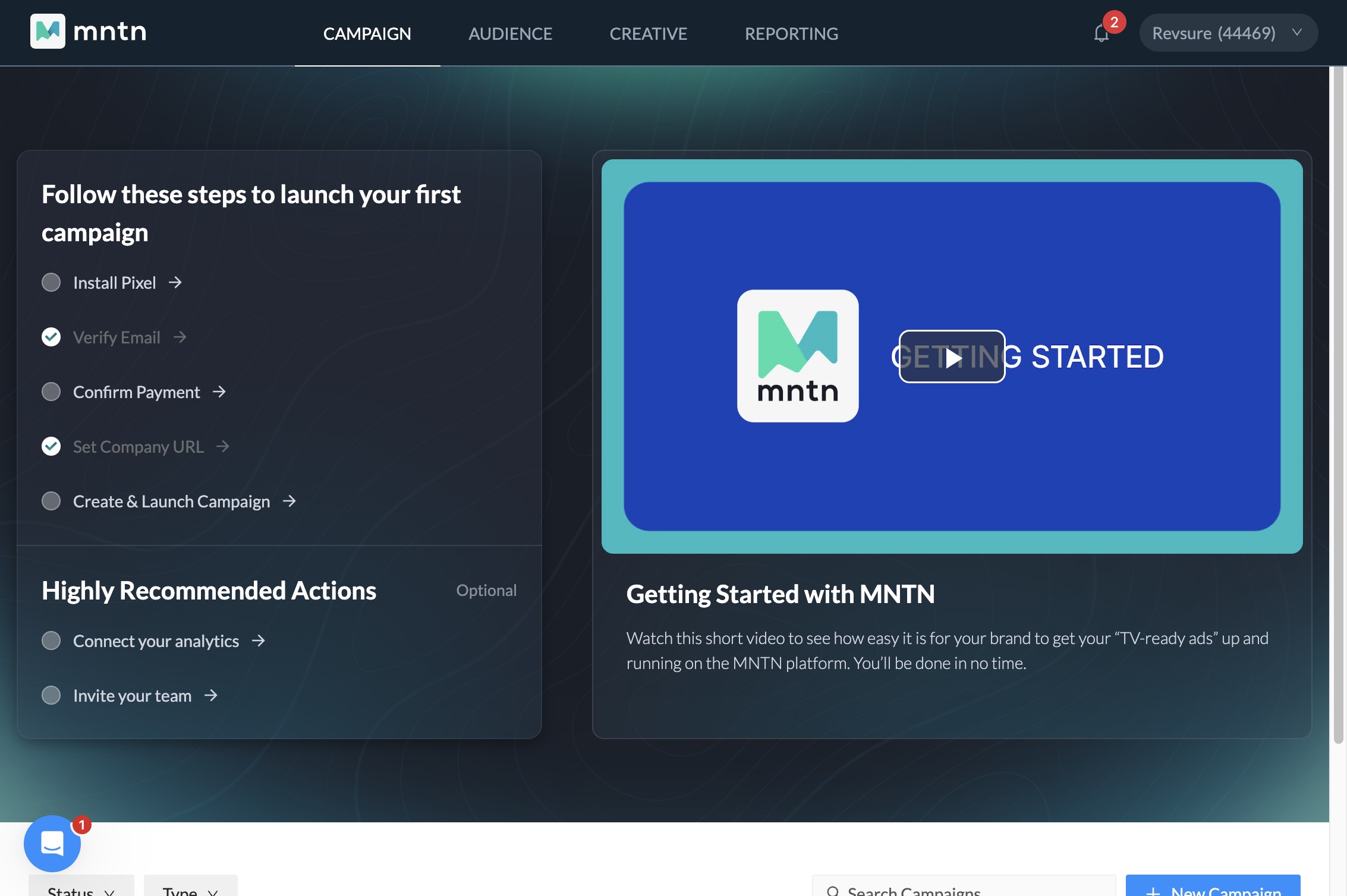Click the arrow next to Install Pixel
This screenshot has height=896, width=1347.
coord(175,282)
